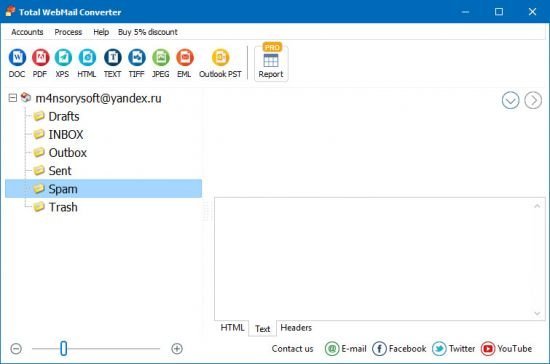Click the panel splitter grip handle
The image size is (550, 364).
pos(206,210)
